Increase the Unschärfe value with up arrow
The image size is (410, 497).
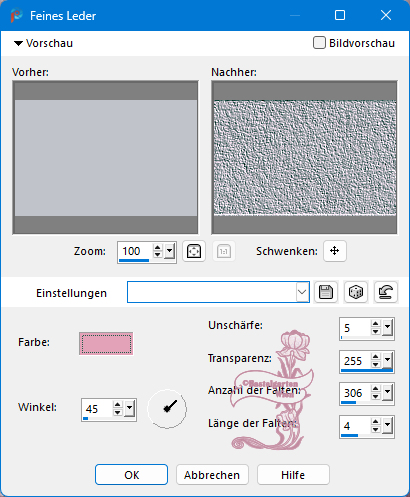[x=376, y=324]
